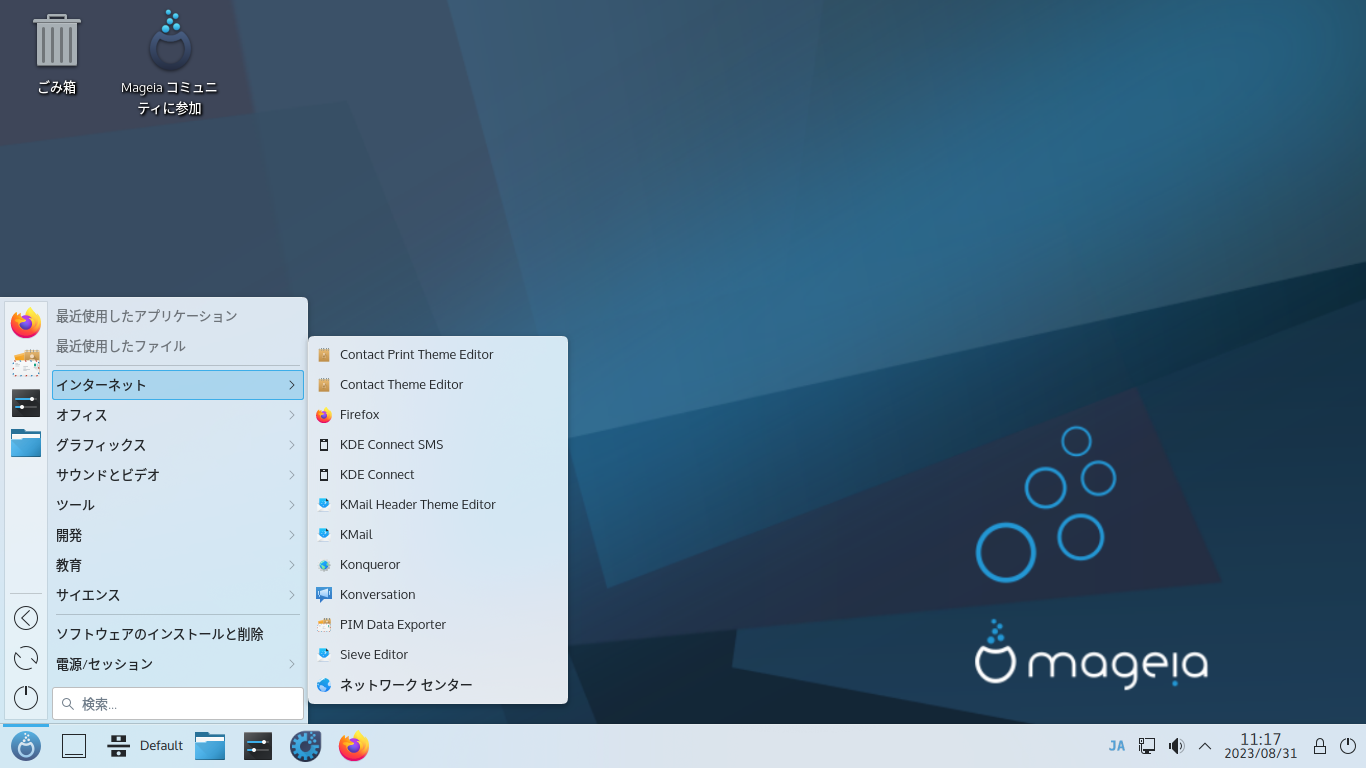Image resolution: width=1366 pixels, height=768 pixels.
Task: Open Contact Theme Editor
Action: coord(438,384)
